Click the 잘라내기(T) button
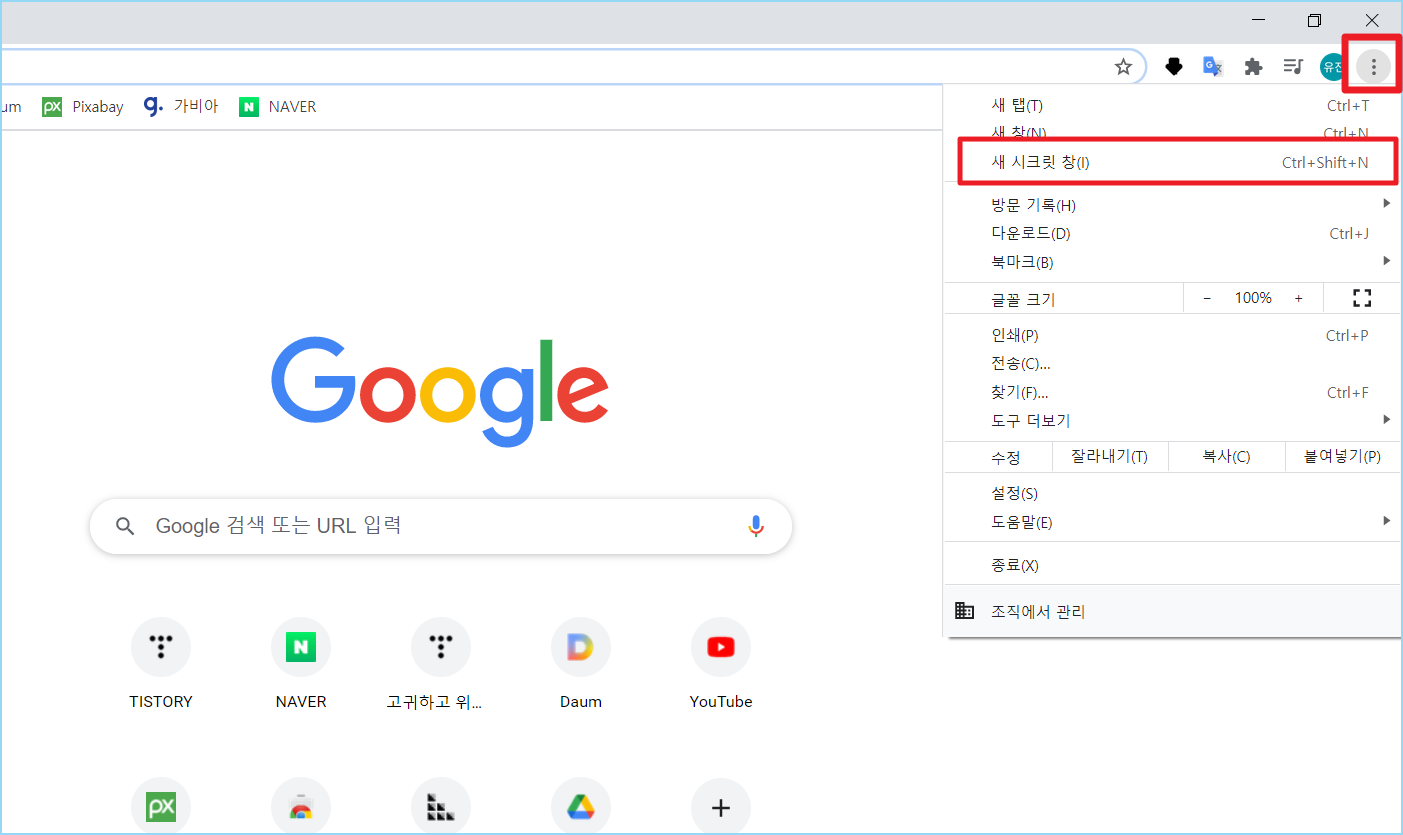The width and height of the screenshot is (1403, 835). click(1110, 457)
